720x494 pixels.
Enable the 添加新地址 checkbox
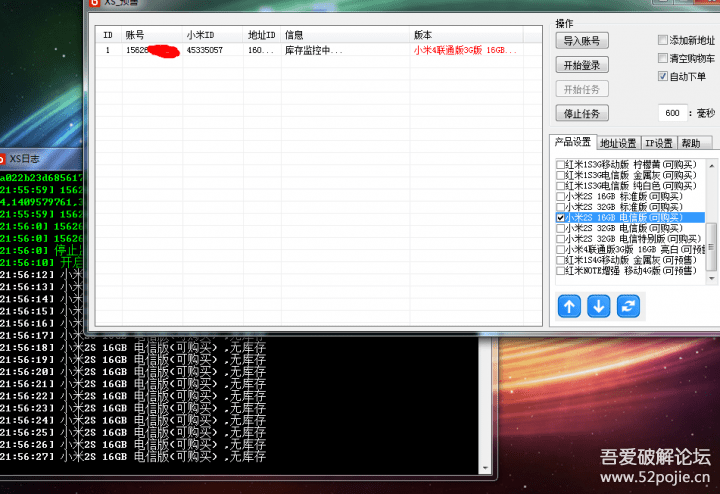(x=663, y=40)
